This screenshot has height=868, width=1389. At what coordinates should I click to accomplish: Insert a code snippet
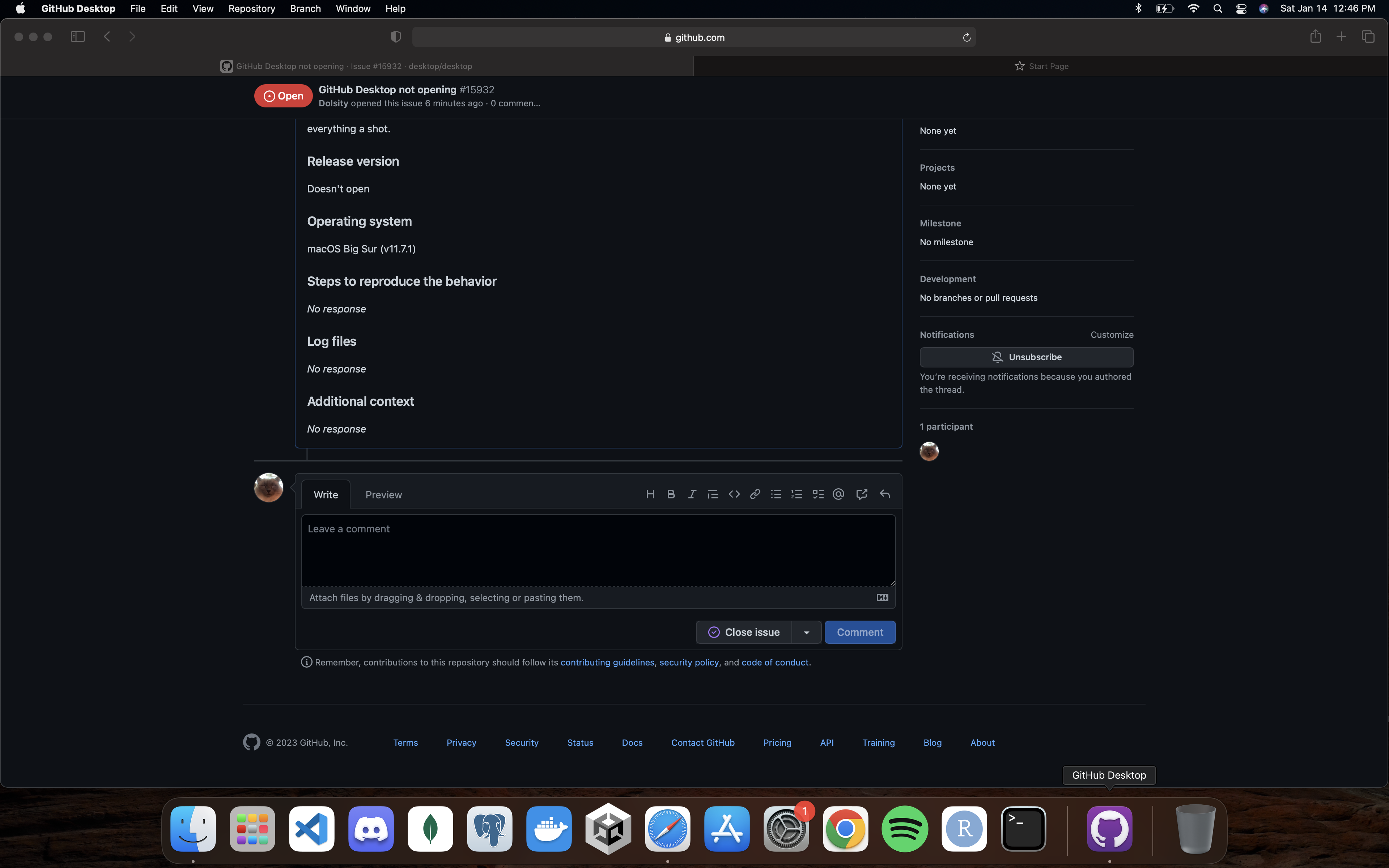[x=734, y=494]
